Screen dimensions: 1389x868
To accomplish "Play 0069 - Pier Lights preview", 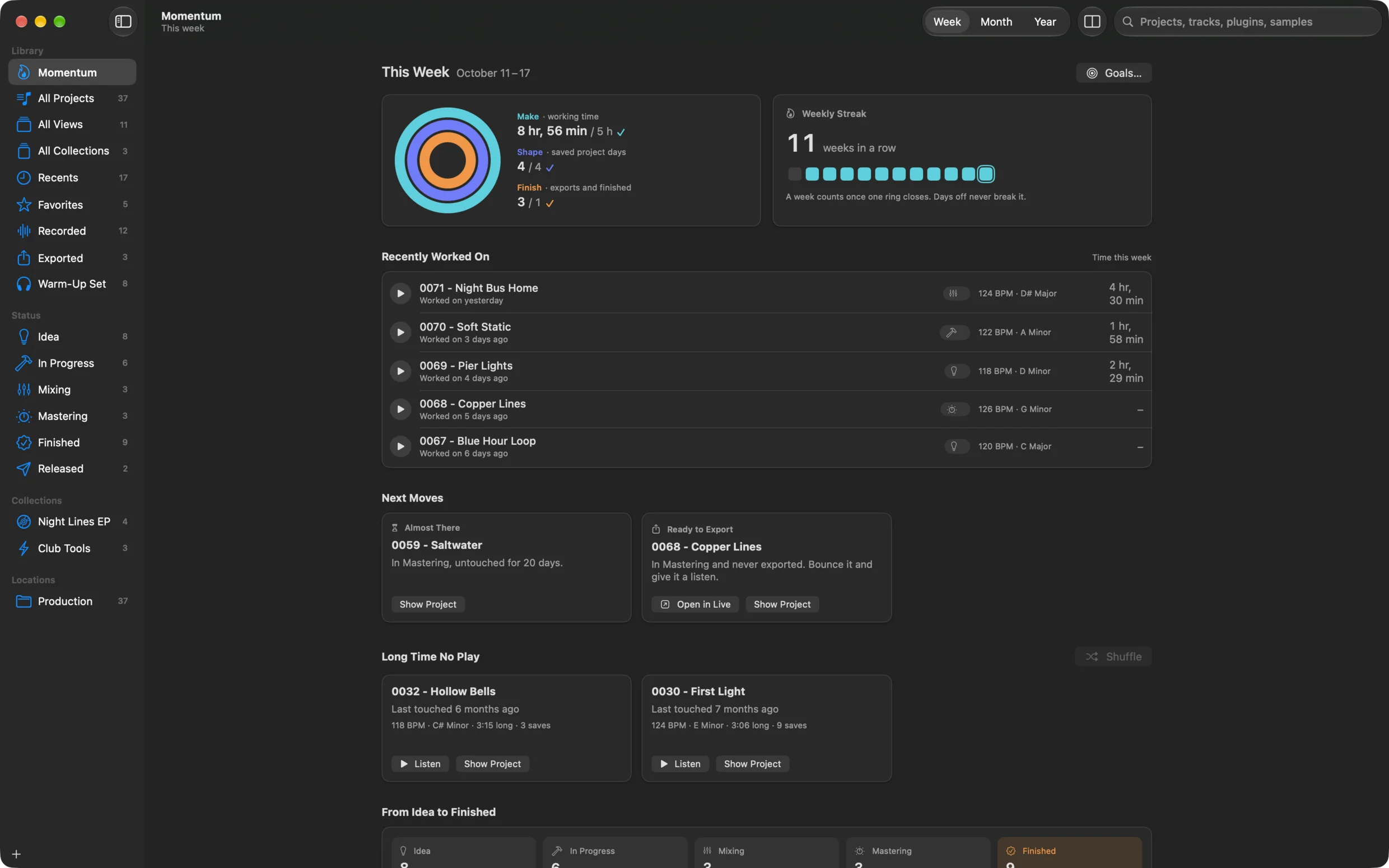I will [x=400, y=371].
